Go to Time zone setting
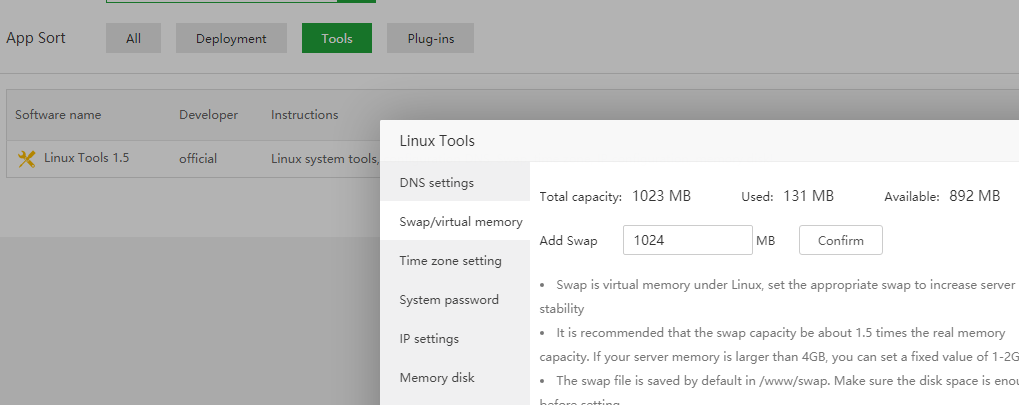 click(x=450, y=260)
